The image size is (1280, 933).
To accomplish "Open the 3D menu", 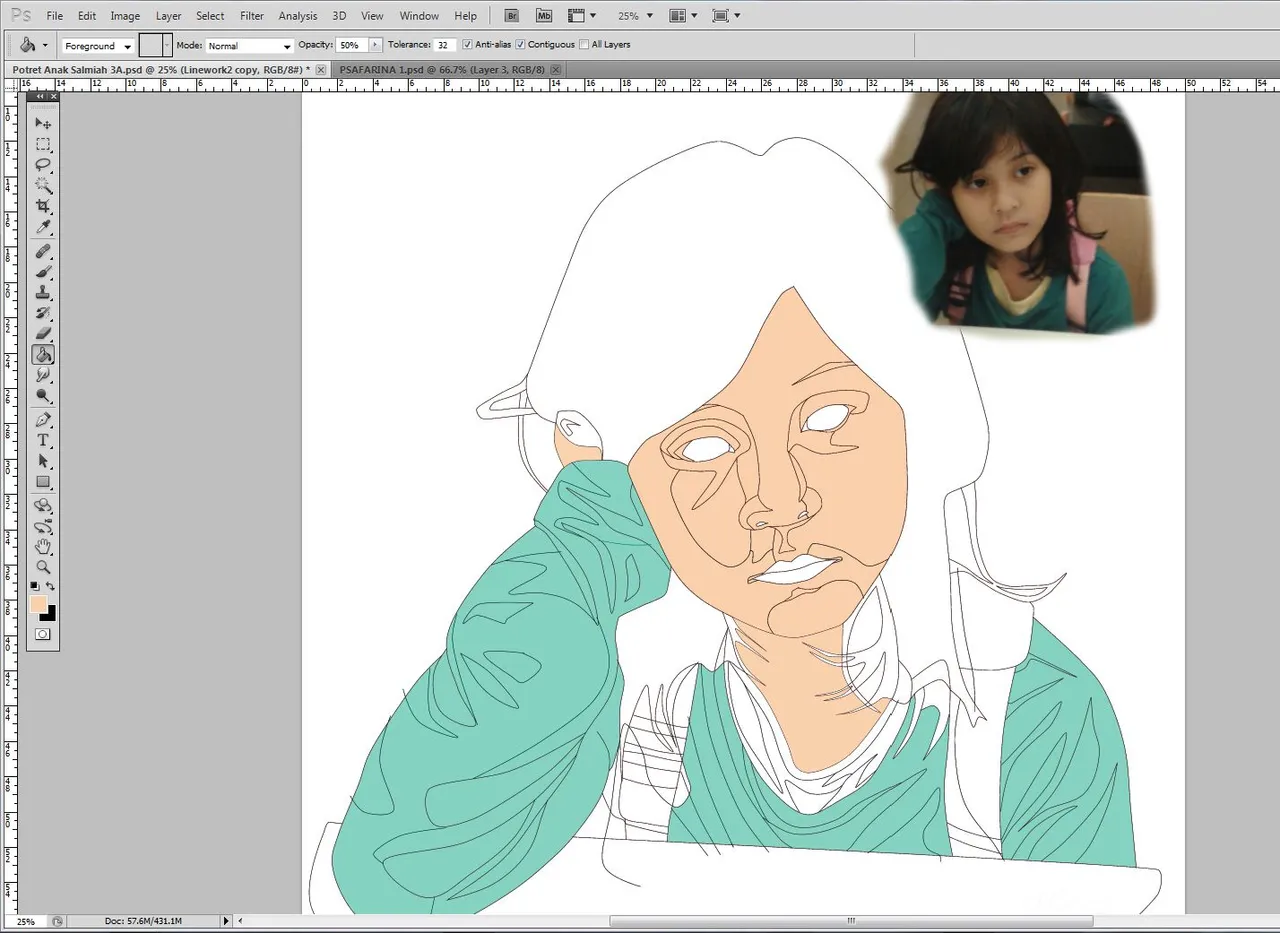I will tap(339, 16).
